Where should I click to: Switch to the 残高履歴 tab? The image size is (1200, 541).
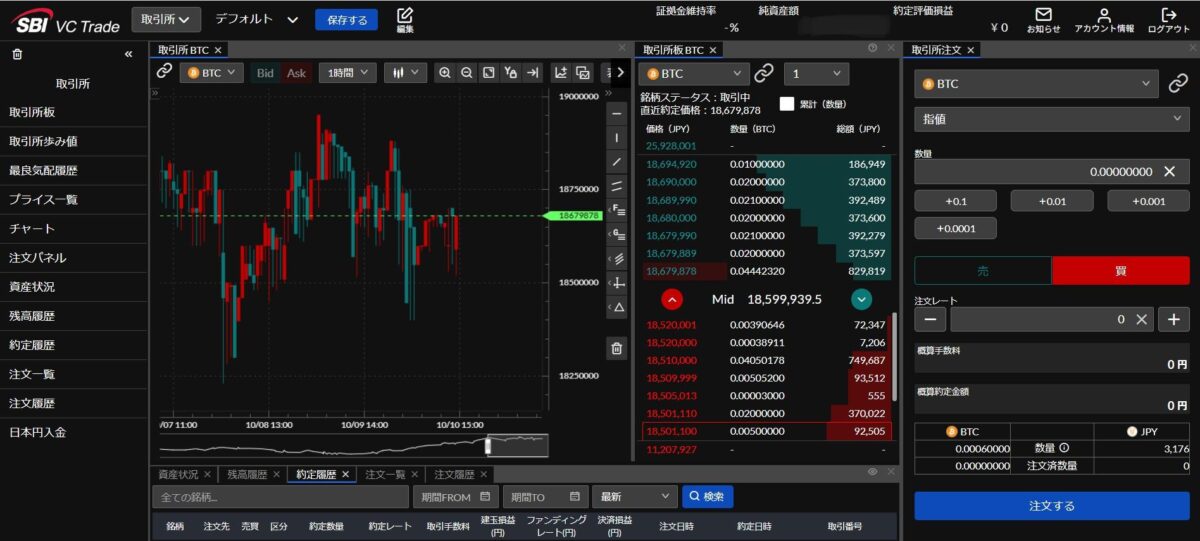(x=253, y=474)
